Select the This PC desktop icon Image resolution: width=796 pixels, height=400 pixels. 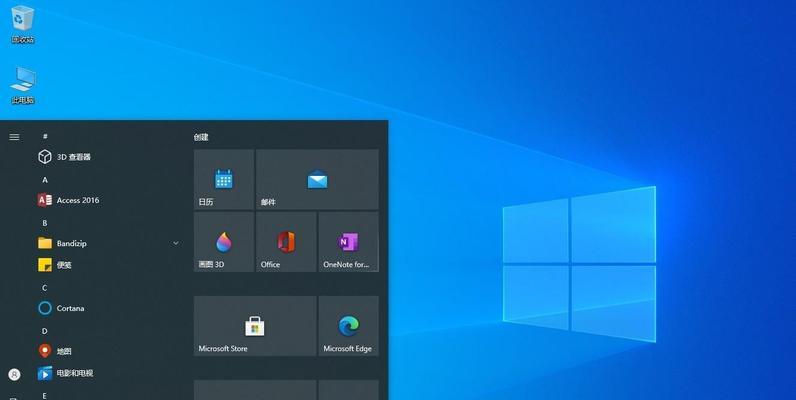[x=23, y=85]
